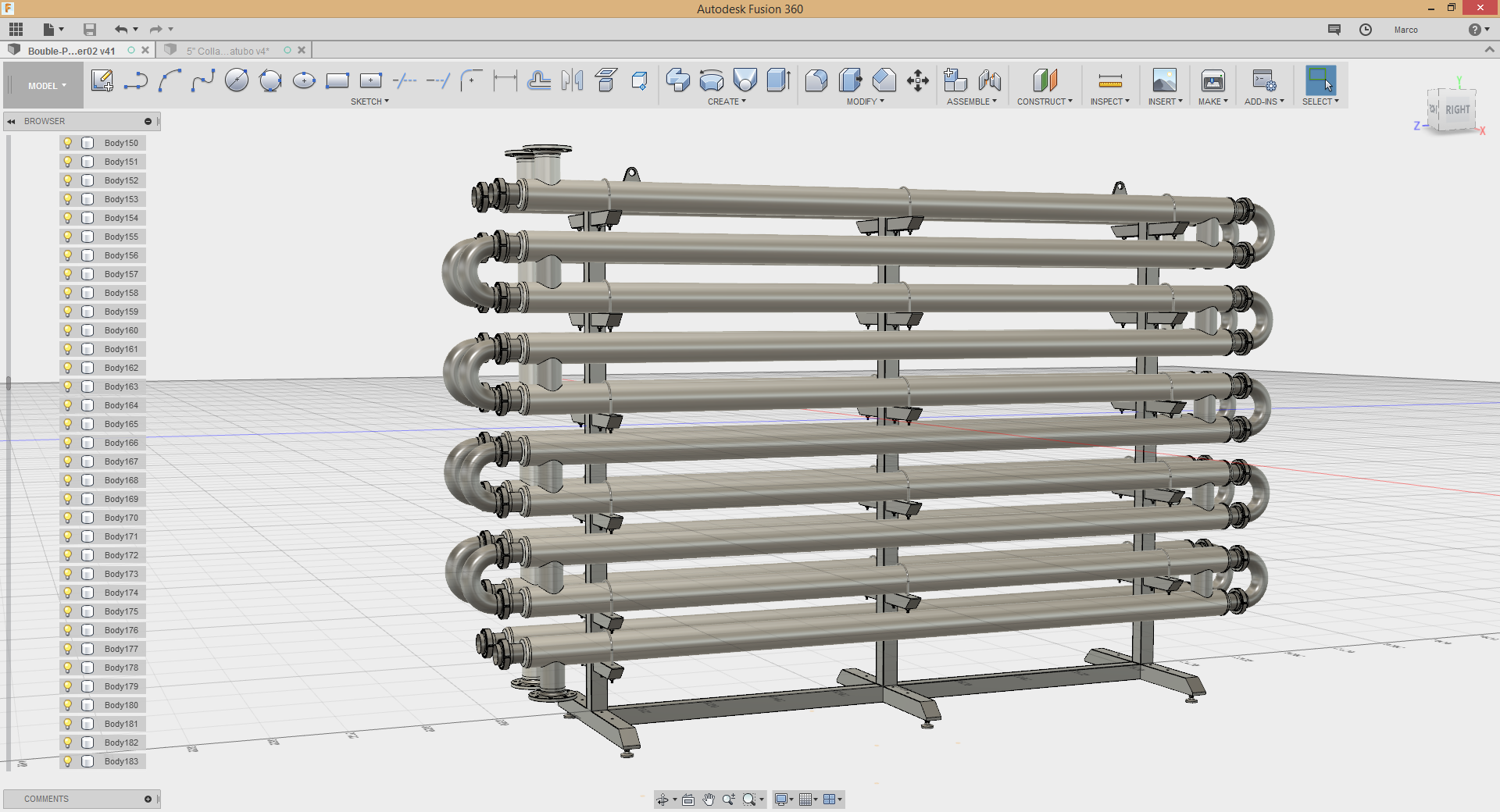
Task: Expand the CONSTRUCT dropdown menu
Action: pos(1045,101)
